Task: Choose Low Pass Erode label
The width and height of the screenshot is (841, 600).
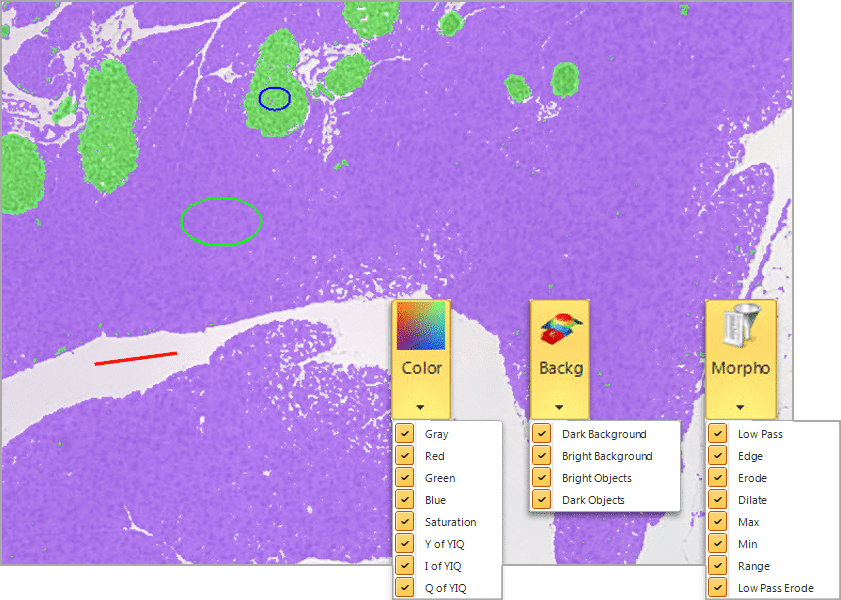Action: pyautogui.click(x=776, y=588)
